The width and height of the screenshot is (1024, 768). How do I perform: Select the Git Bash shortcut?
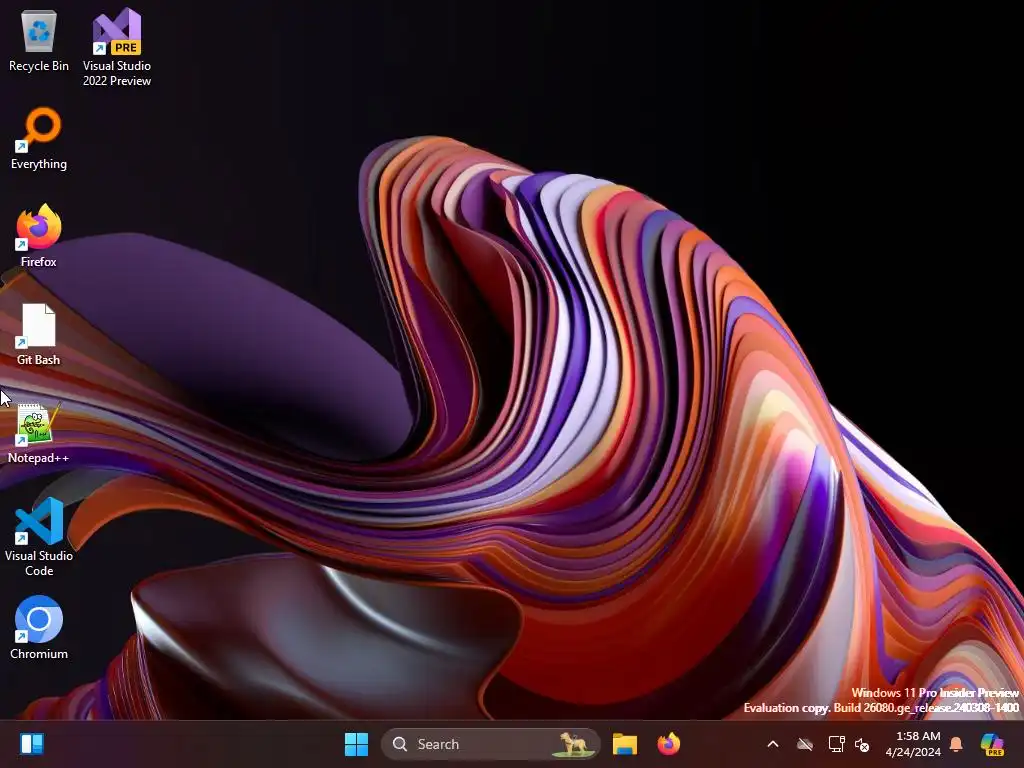tap(39, 334)
